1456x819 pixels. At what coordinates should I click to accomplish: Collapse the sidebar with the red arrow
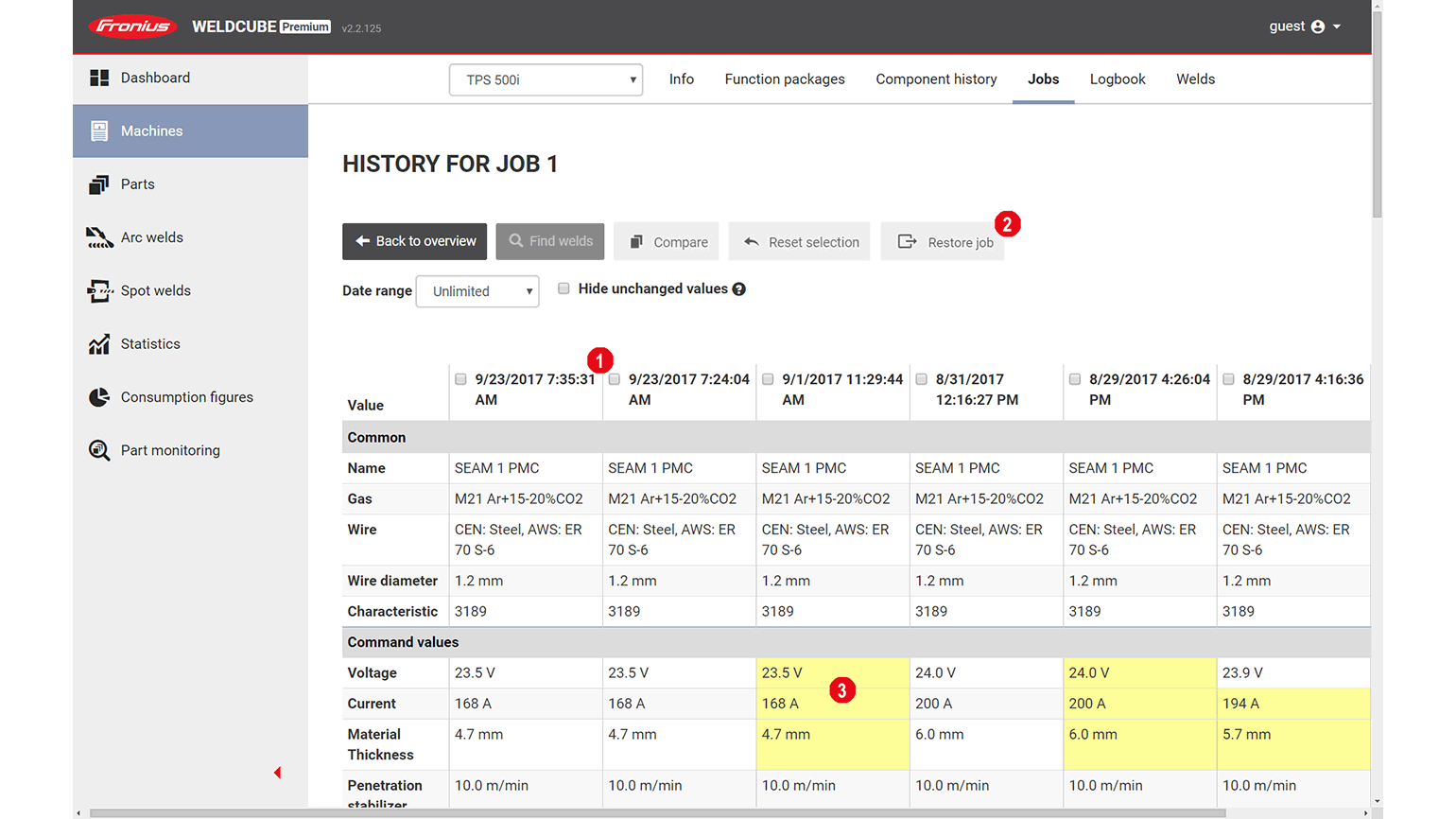(x=277, y=773)
